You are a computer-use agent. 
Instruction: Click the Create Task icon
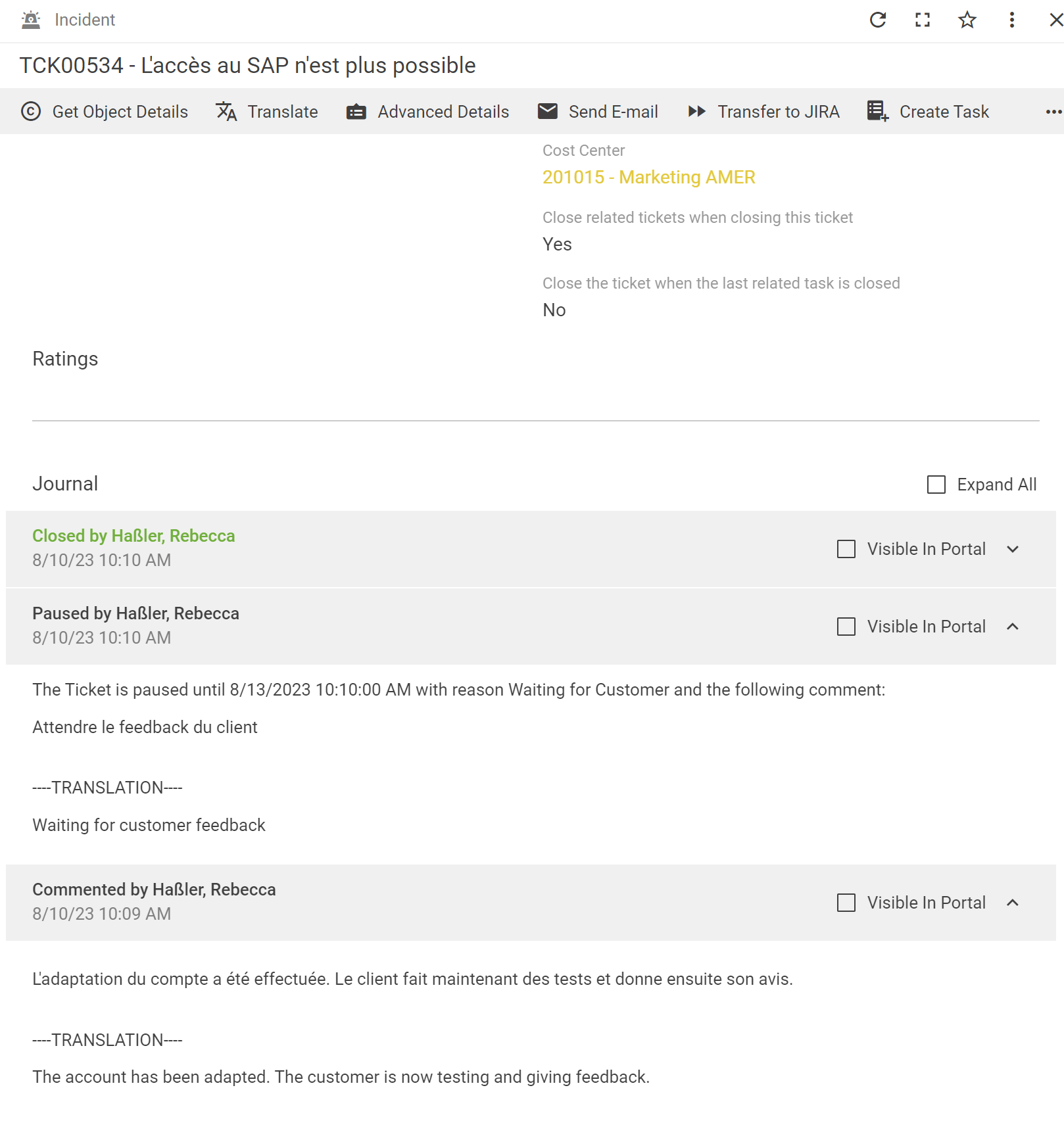[x=877, y=112]
